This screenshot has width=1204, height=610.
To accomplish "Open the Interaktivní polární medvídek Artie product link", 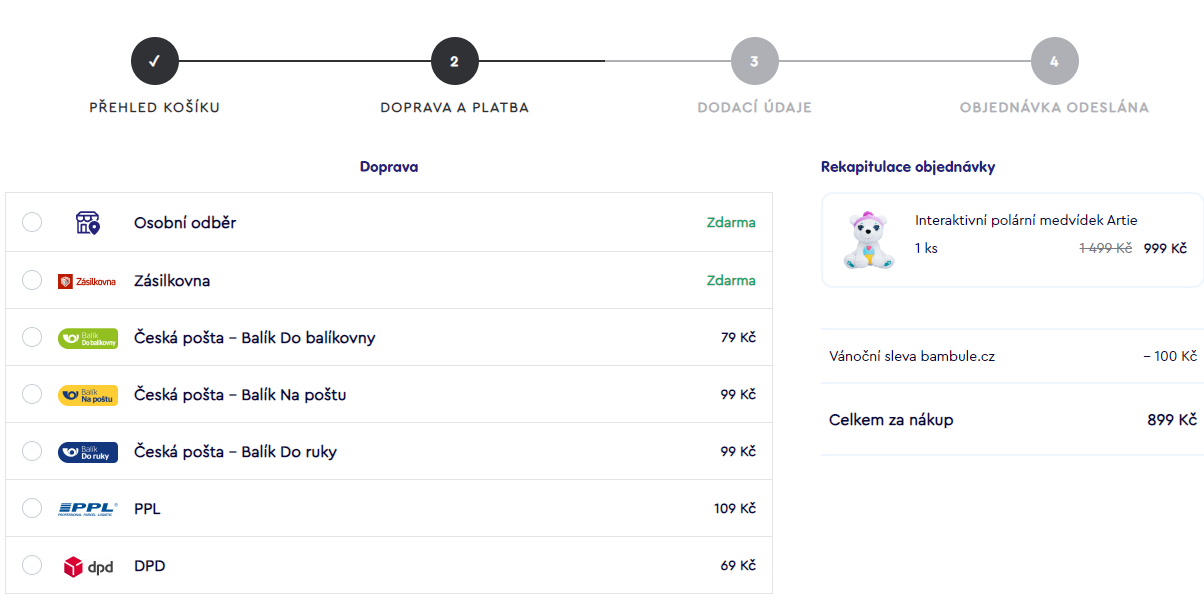I will tap(1026, 220).
